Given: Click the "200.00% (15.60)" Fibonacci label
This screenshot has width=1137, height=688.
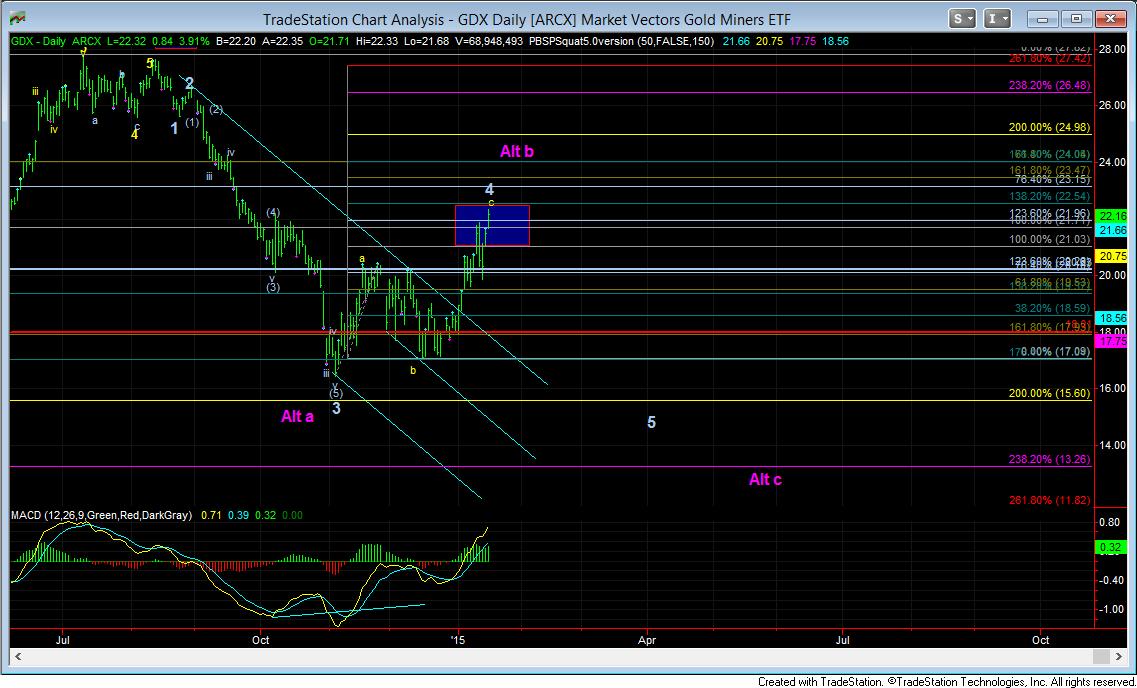Looking at the screenshot, I should (1049, 393).
